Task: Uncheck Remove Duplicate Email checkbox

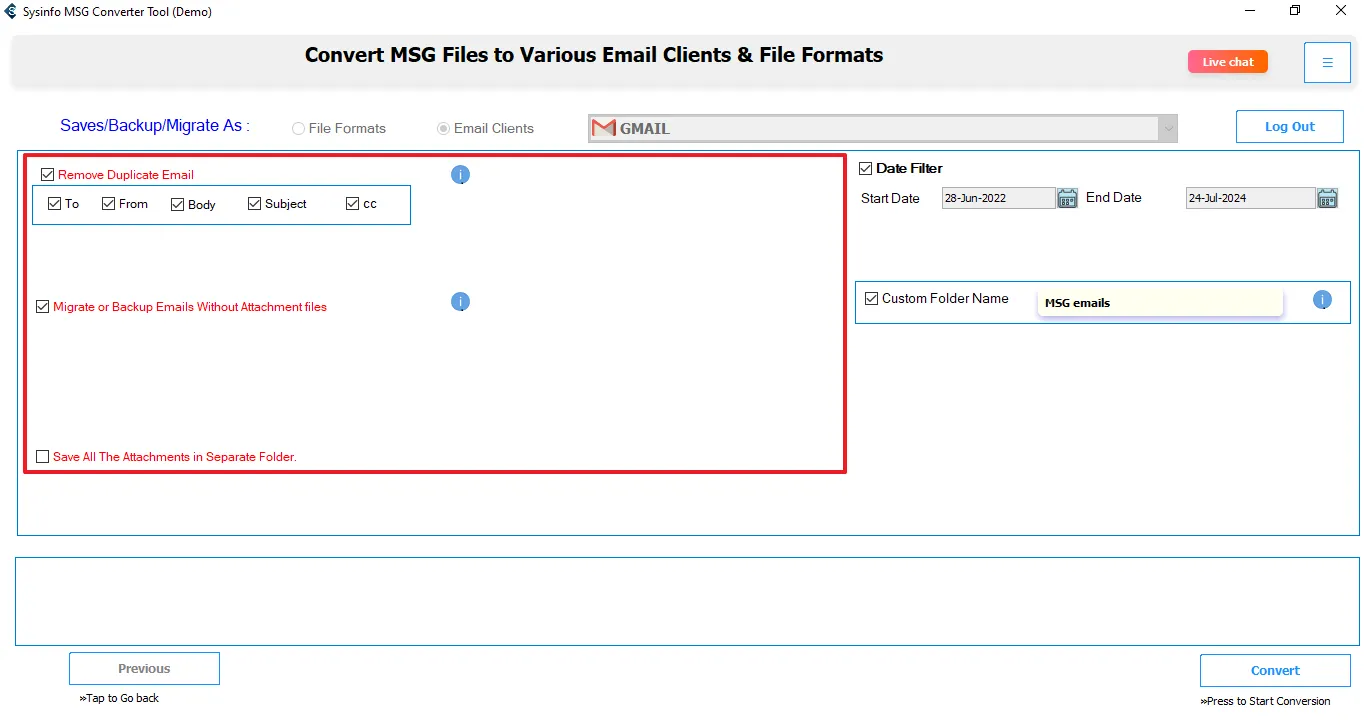Action: point(48,175)
